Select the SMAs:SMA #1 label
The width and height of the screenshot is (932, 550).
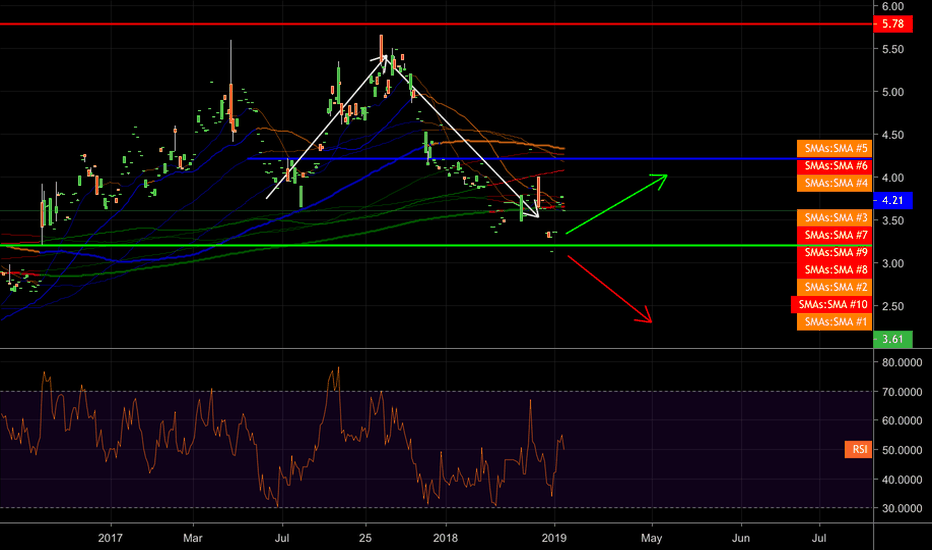(835, 322)
